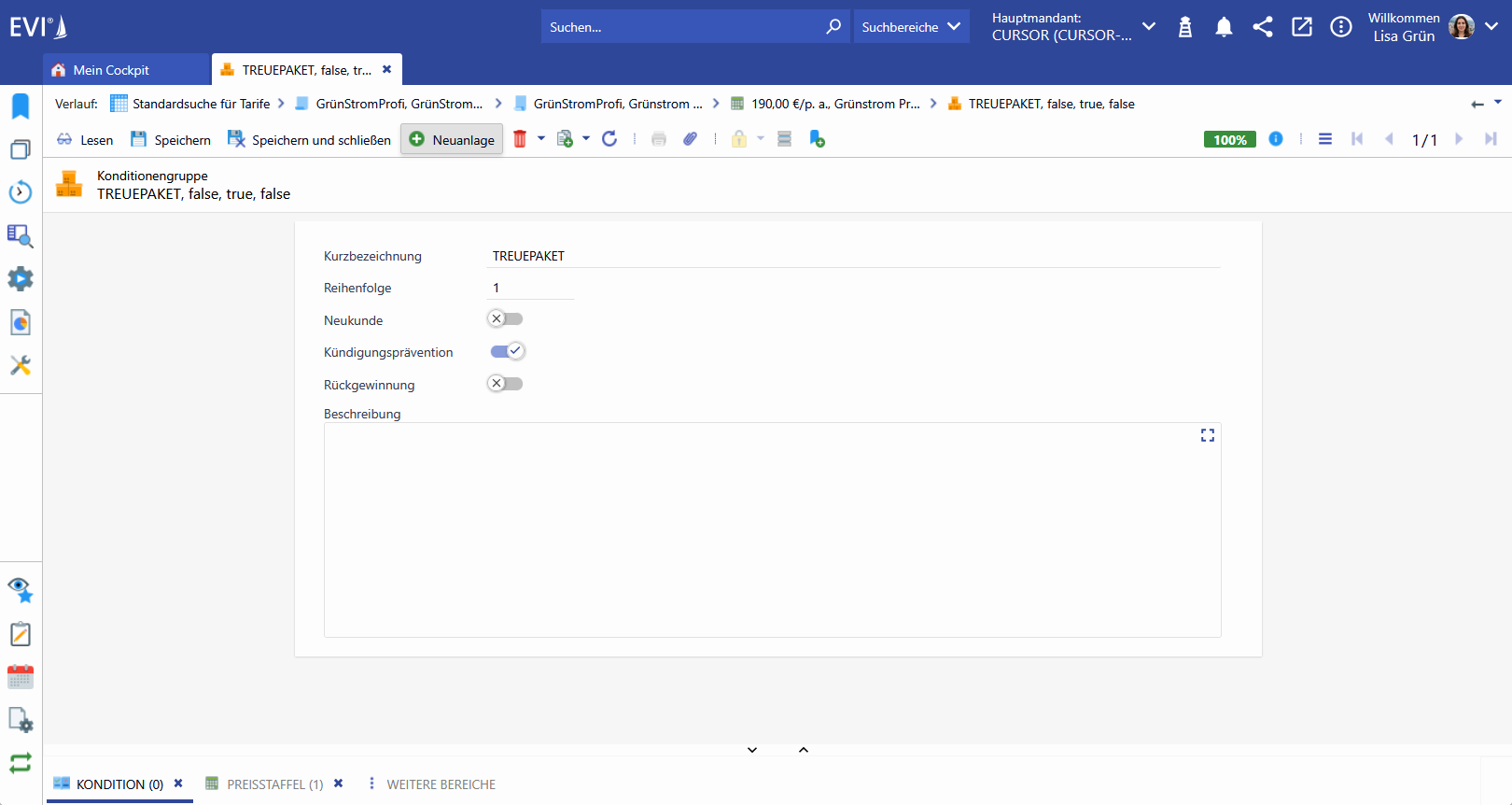Enable the Rückgewinnung toggle
The width and height of the screenshot is (1512, 805).
pos(505,384)
